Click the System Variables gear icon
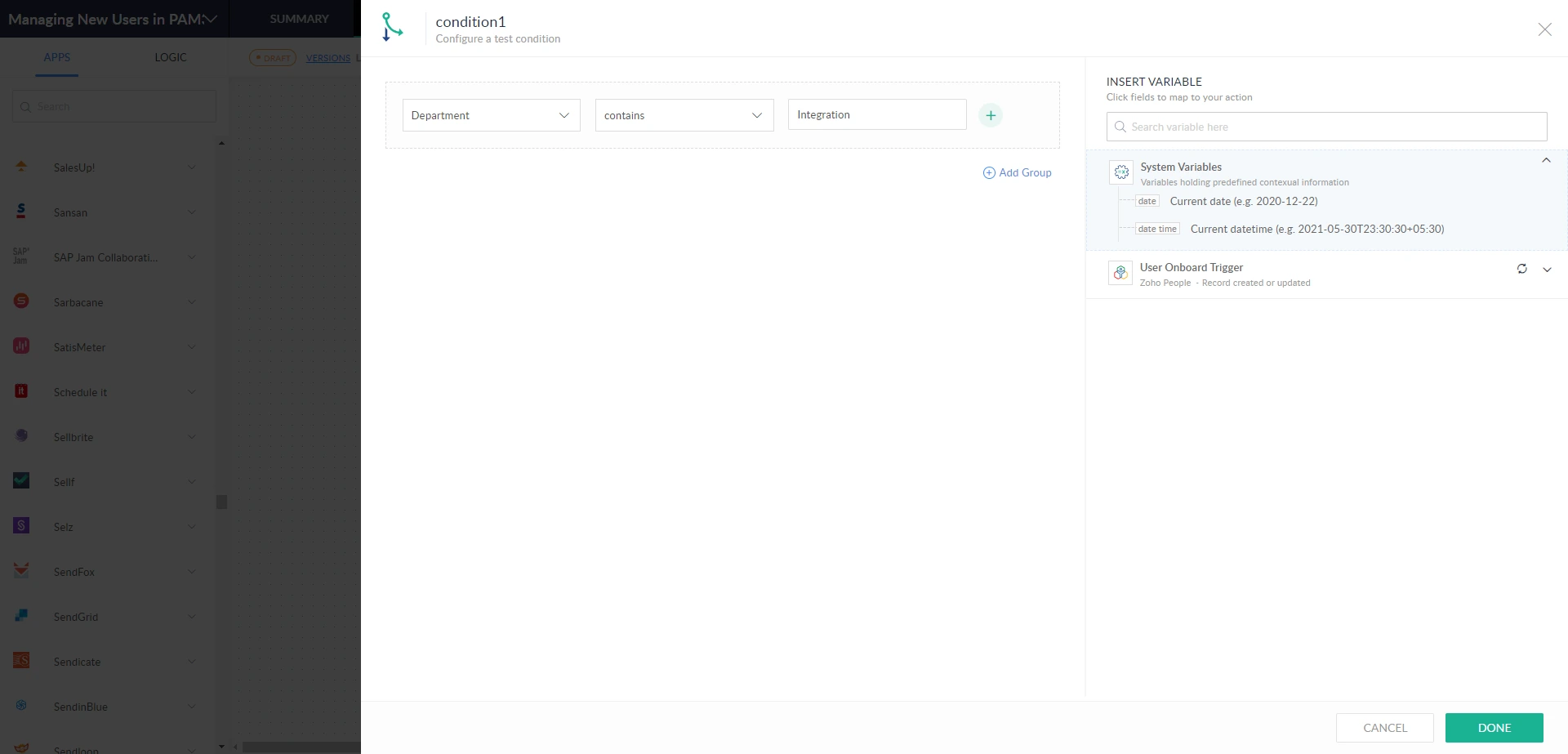This screenshot has width=1568, height=754. [x=1121, y=172]
